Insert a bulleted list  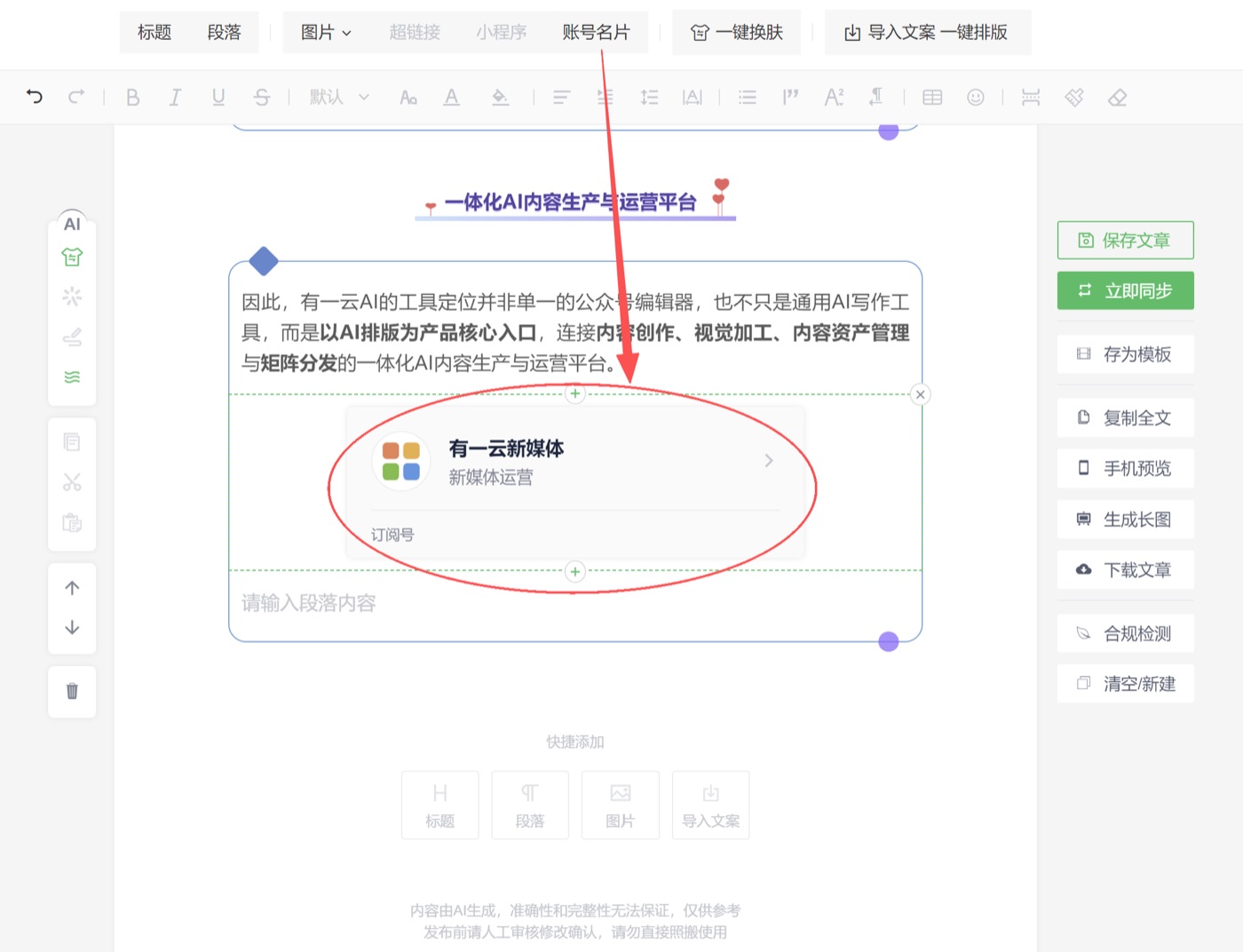pyautogui.click(x=748, y=97)
